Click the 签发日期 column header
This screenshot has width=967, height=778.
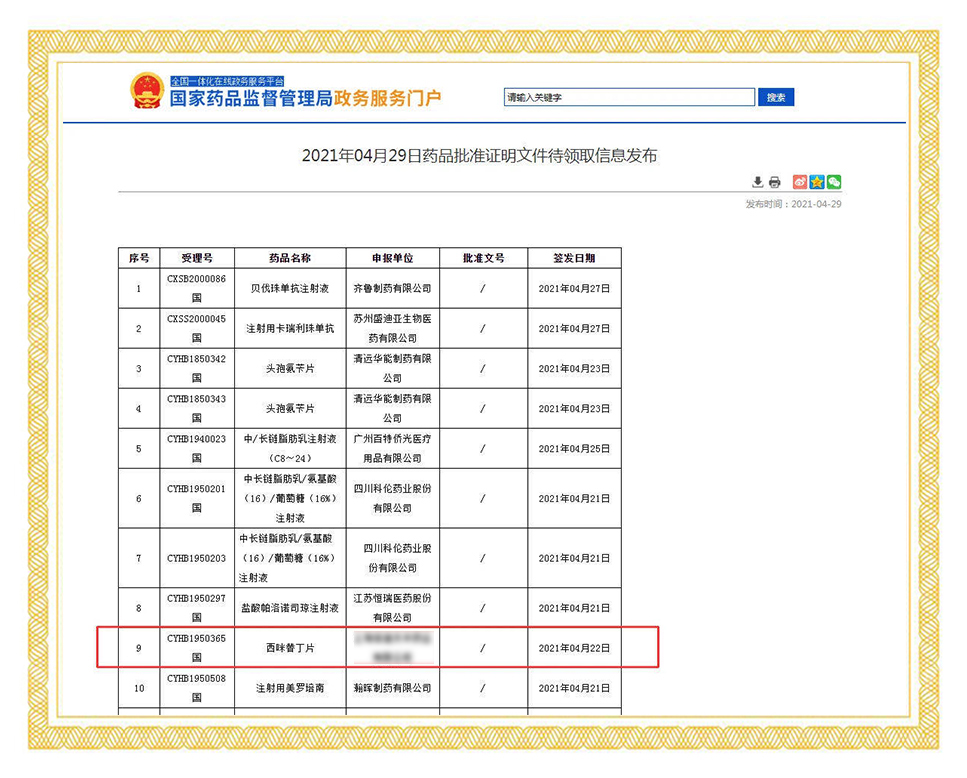click(574, 258)
